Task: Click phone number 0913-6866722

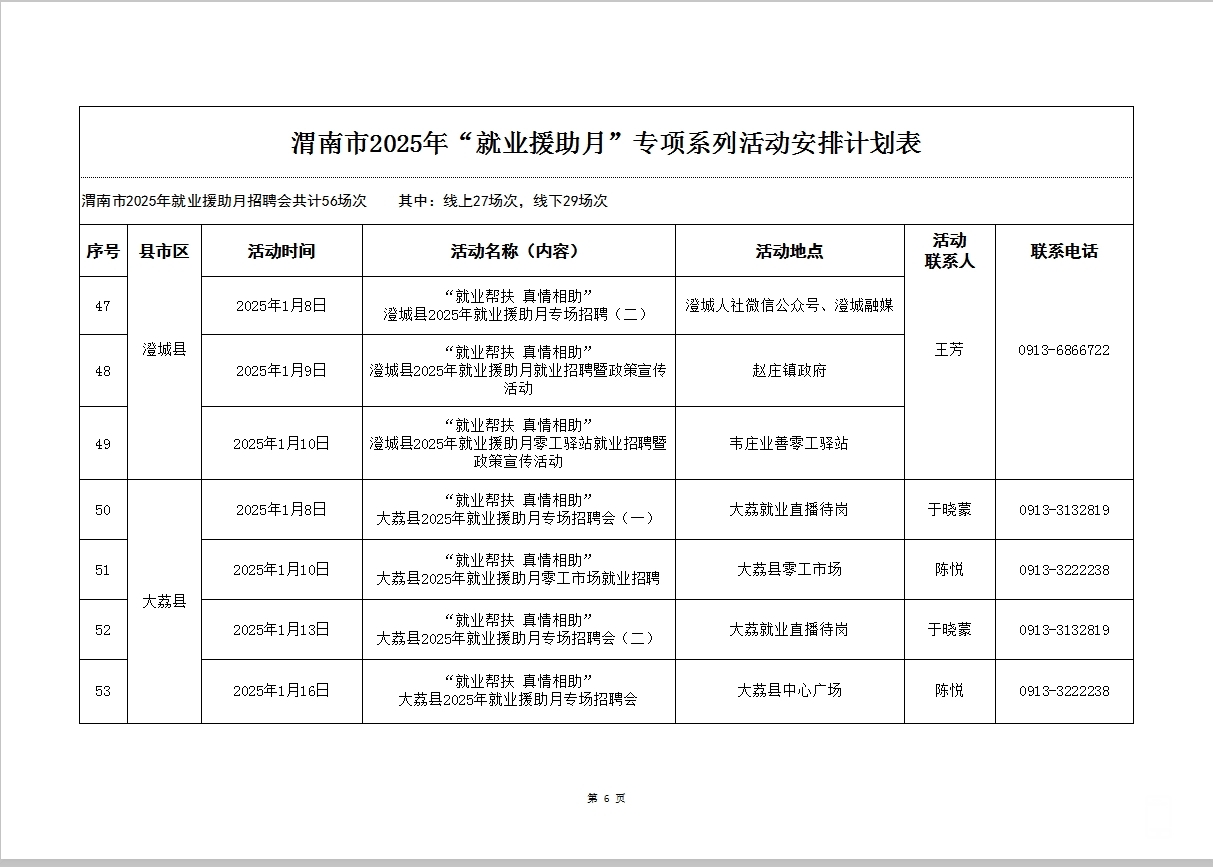Action: [x=1064, y=350]
